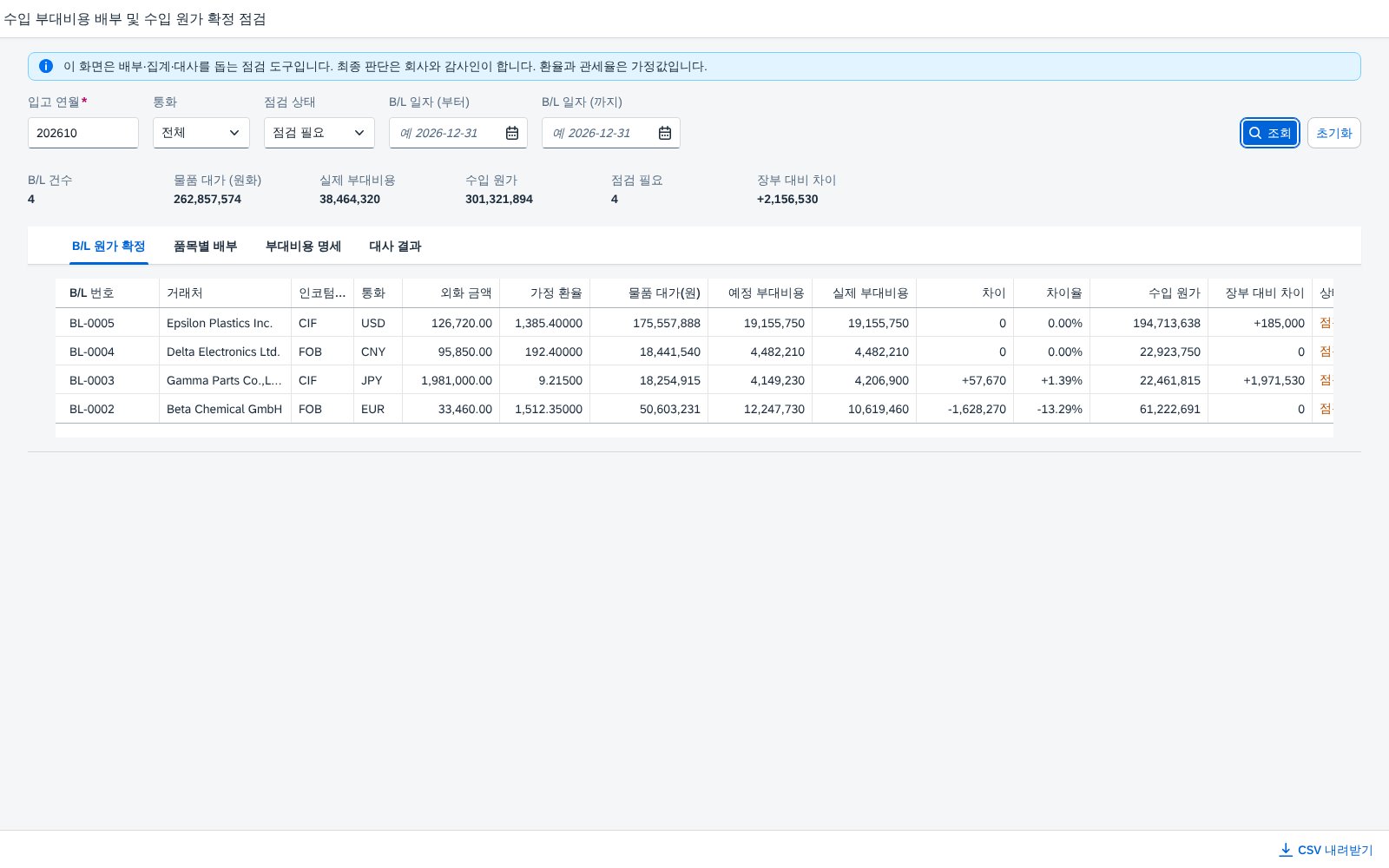Click the B/L 일자 (까지) date field

(x=611, y=133)
